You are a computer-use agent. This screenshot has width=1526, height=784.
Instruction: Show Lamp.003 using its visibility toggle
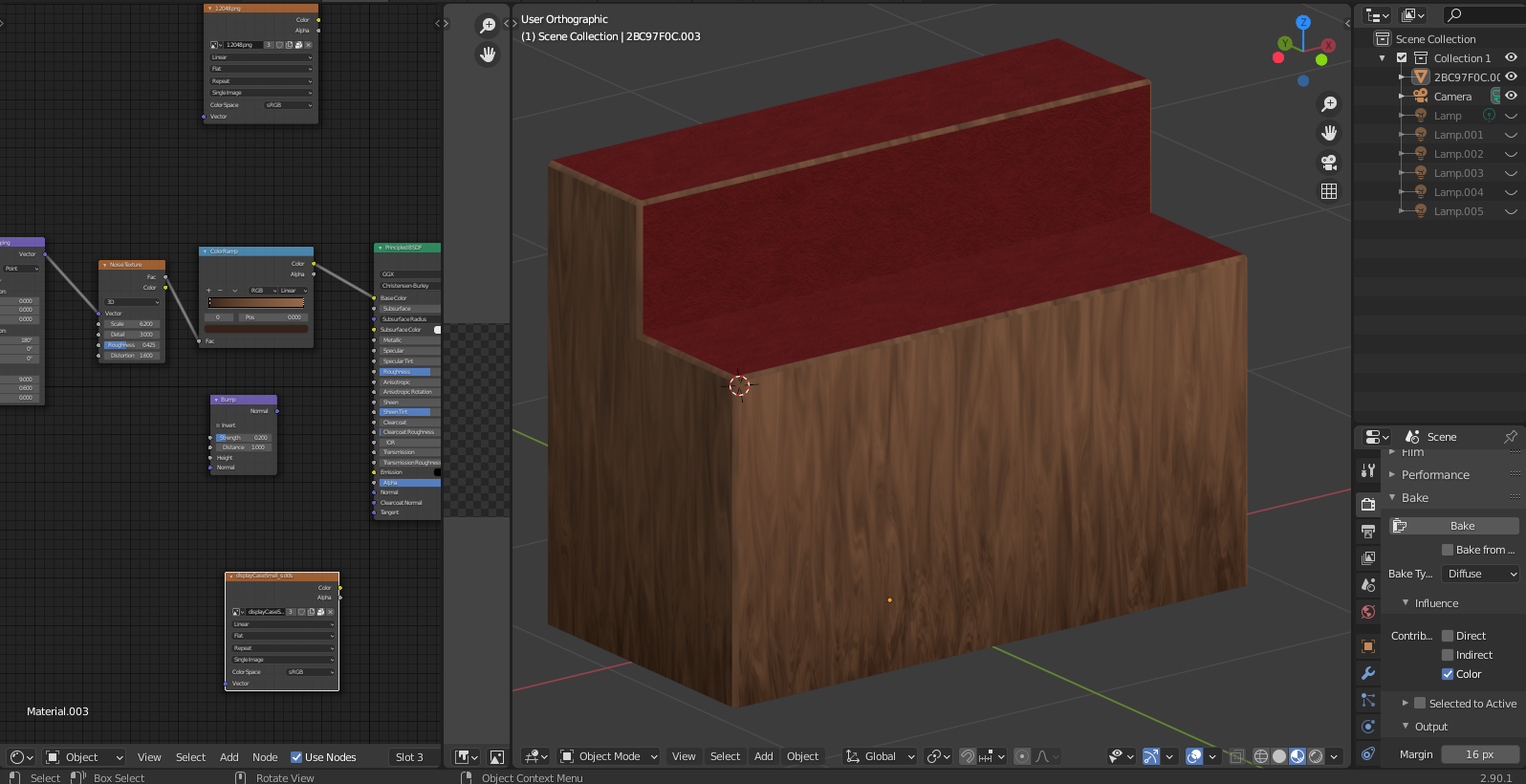pos(1511,173)
